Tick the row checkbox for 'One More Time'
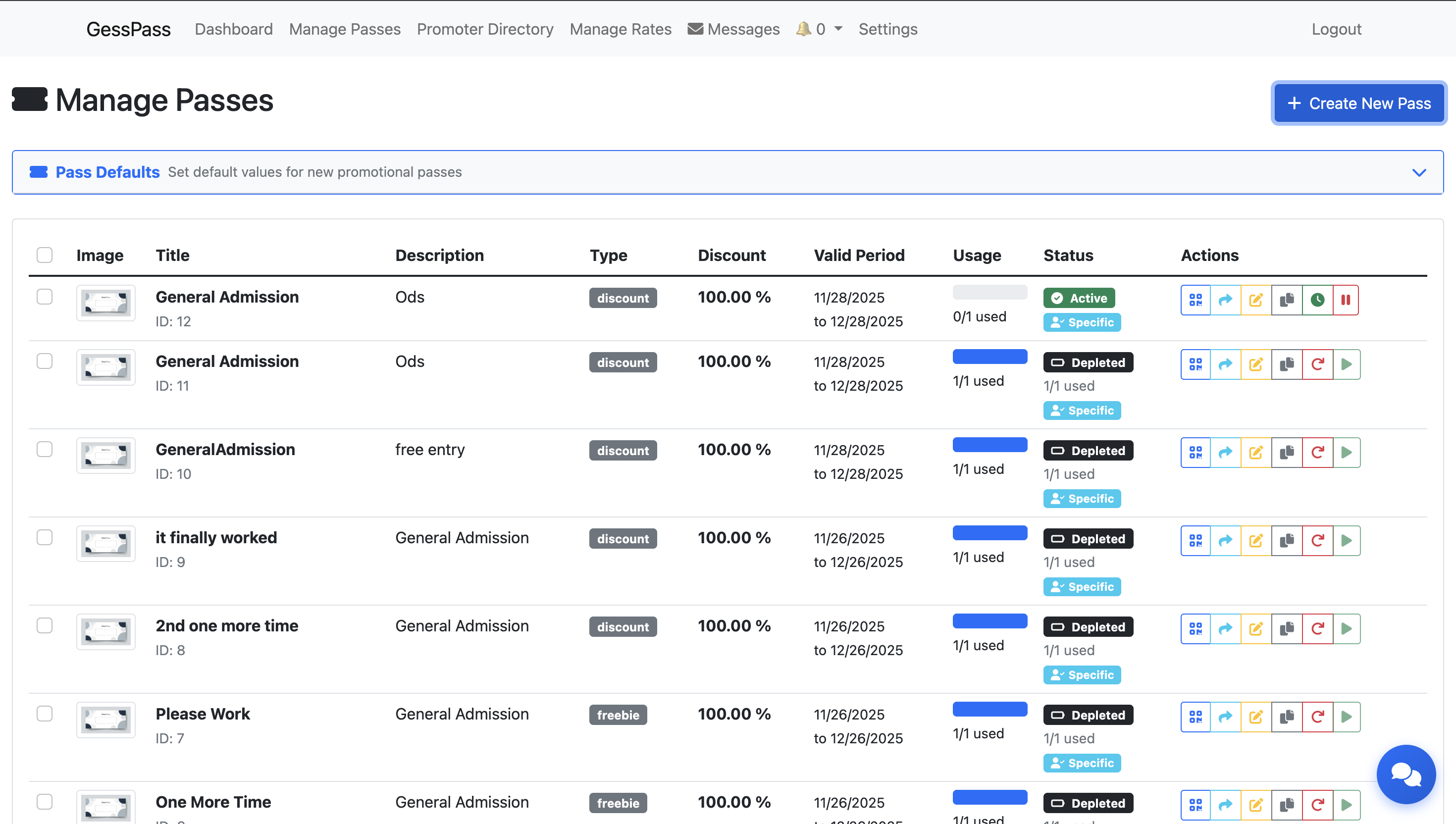This screenshot has width=1456, height=824. (44, 802)
